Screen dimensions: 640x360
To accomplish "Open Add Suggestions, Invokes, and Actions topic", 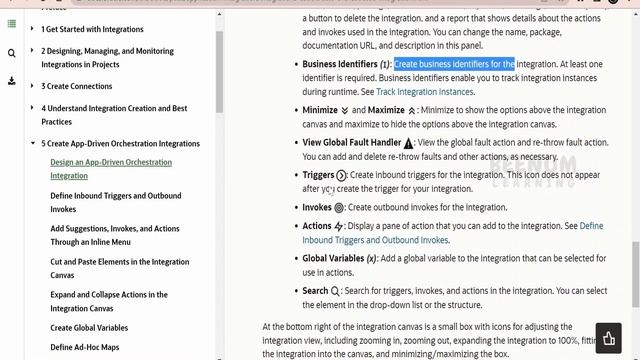I will point(115,235).
